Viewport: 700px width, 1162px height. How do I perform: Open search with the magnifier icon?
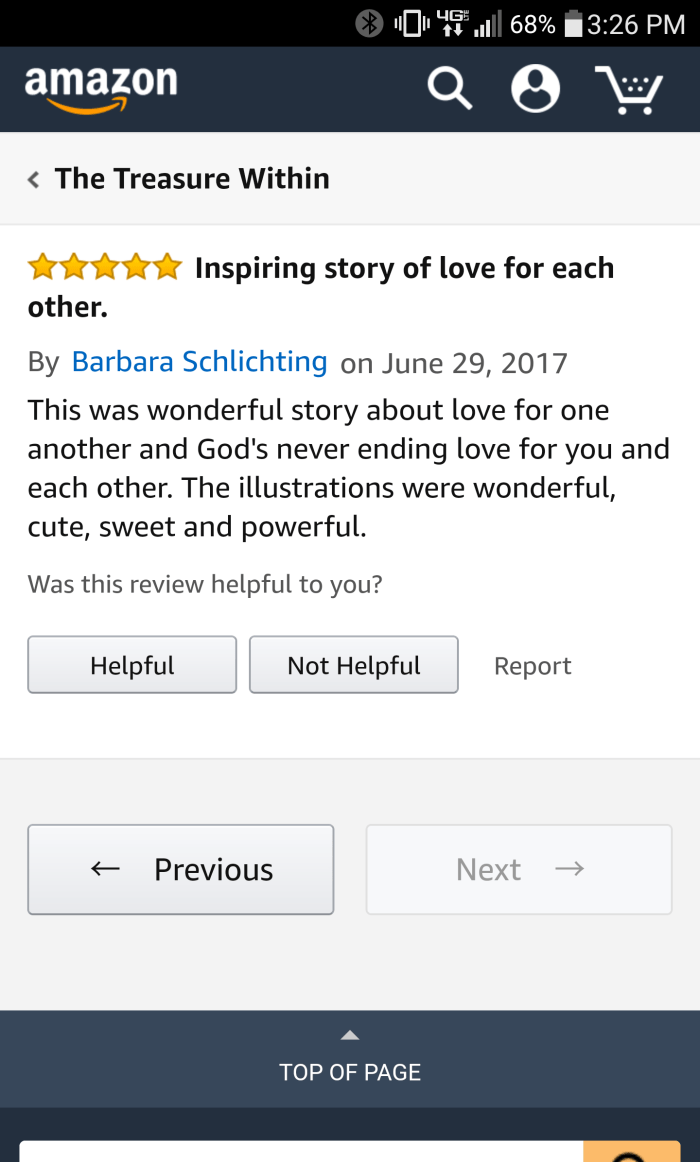[x=449, y=89]
